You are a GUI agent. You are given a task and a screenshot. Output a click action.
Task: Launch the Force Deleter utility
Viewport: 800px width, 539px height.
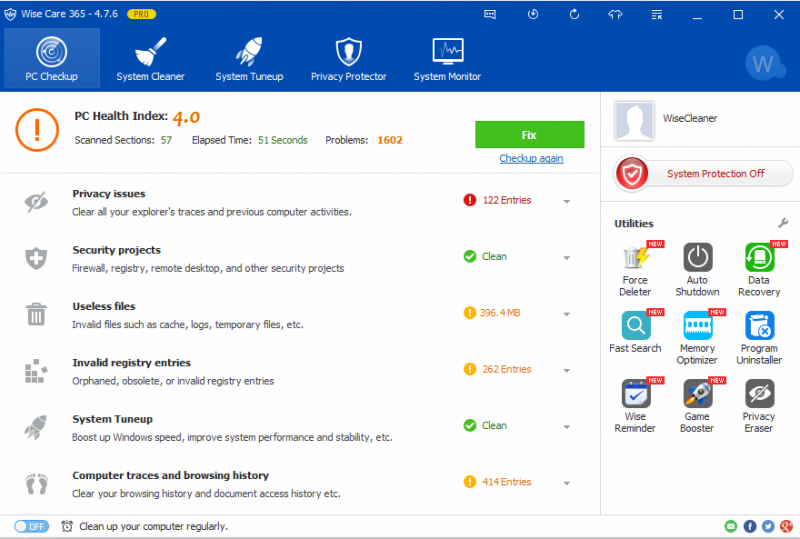(x=635, y=270)
